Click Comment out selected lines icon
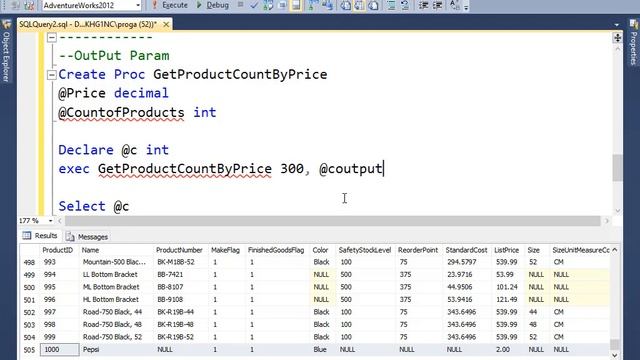 (x=391, y=5)
